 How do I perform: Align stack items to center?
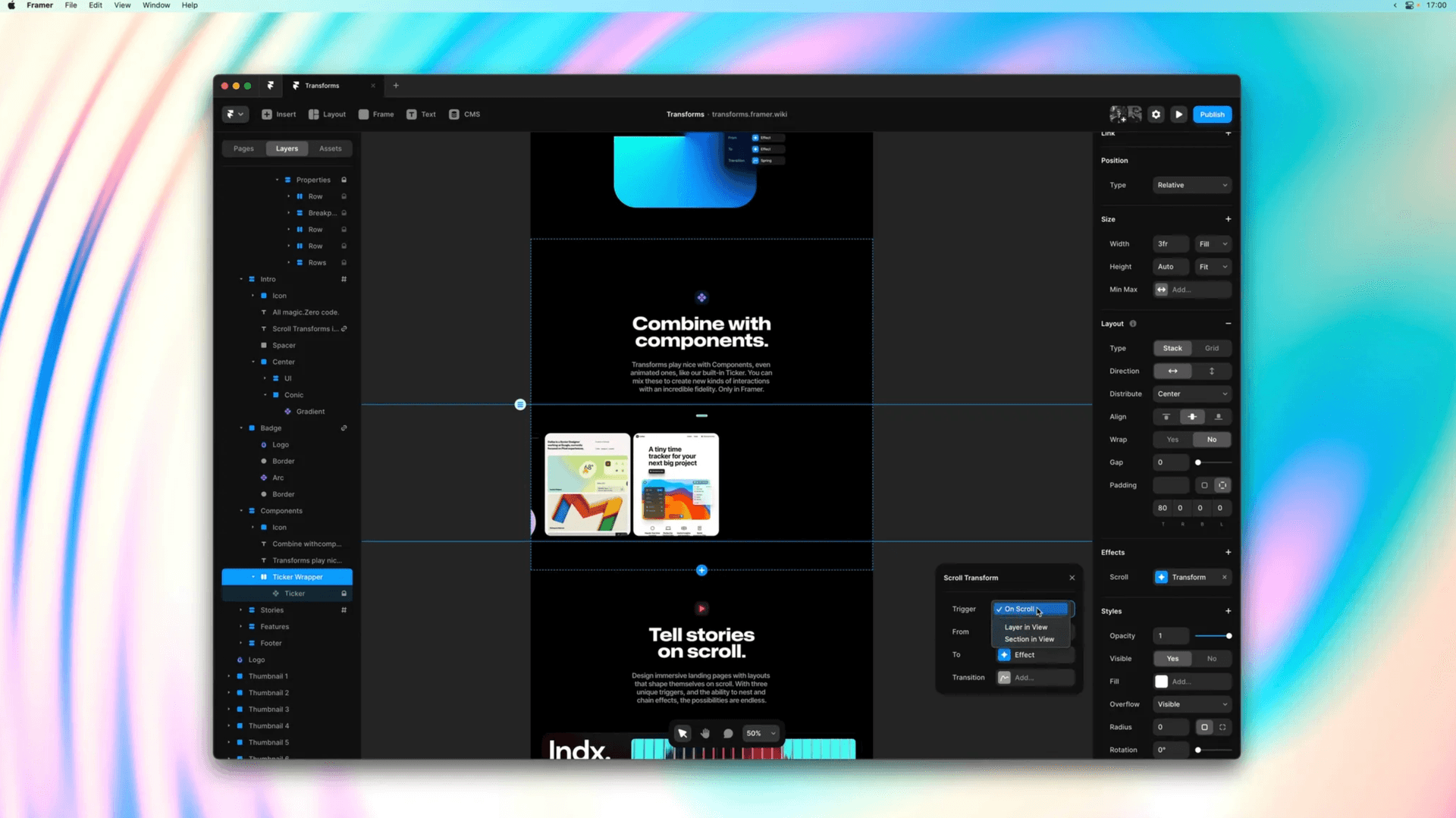pyautogui.click(x=1192, y=417)
